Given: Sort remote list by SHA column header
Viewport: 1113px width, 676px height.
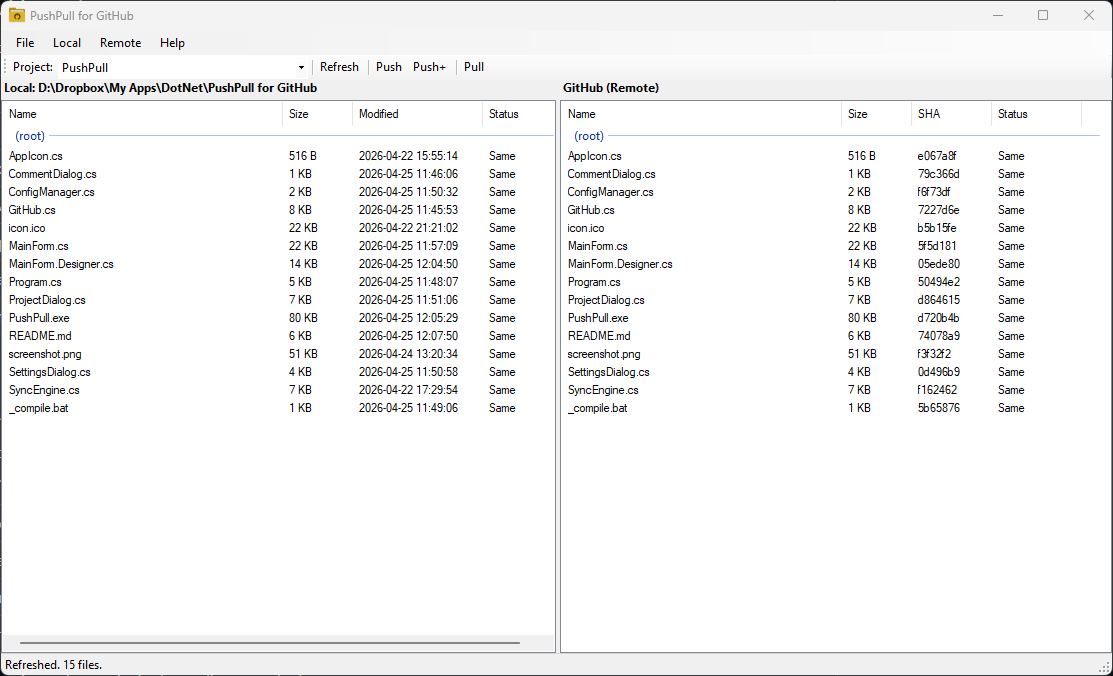Looking at the screenshot, I should pos(951,114).
